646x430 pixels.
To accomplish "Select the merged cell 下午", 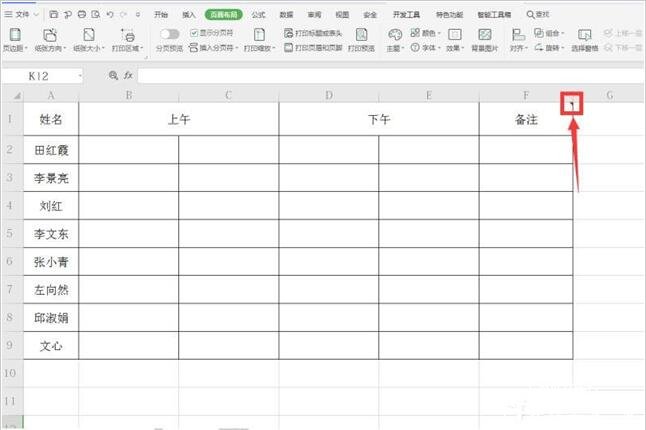I will pyautogui.click(x=379, y=119).
